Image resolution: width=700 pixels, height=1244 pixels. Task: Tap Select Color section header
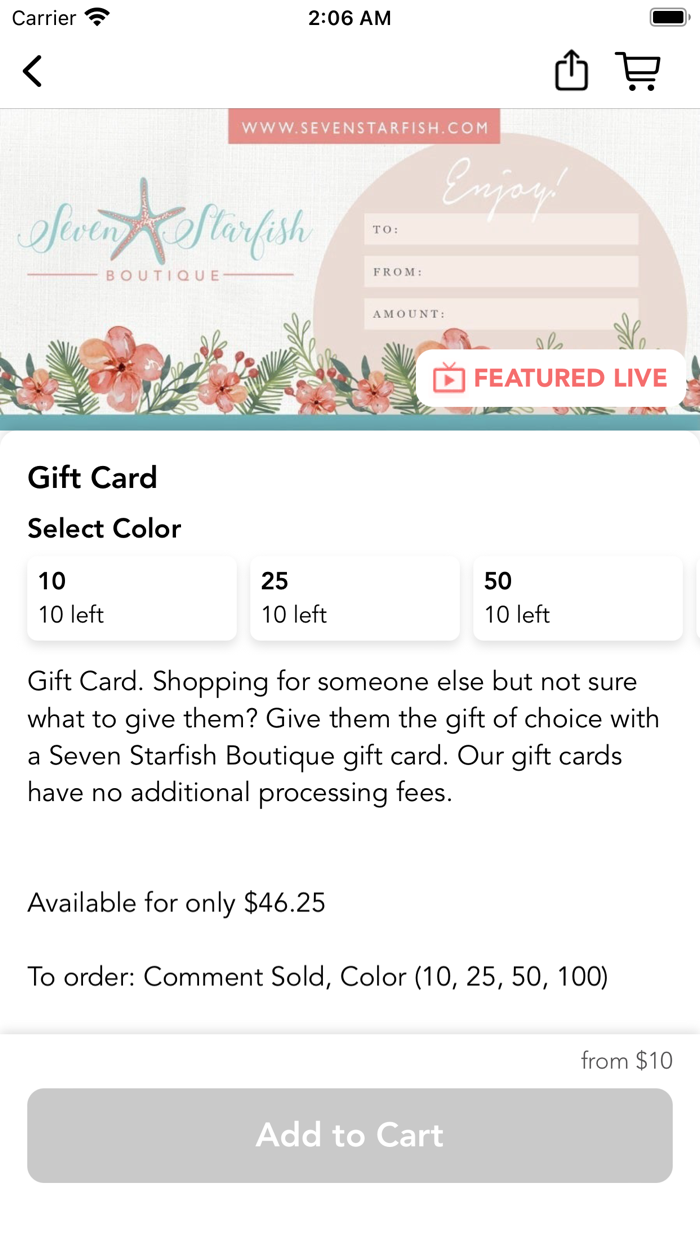coord(104,528)
